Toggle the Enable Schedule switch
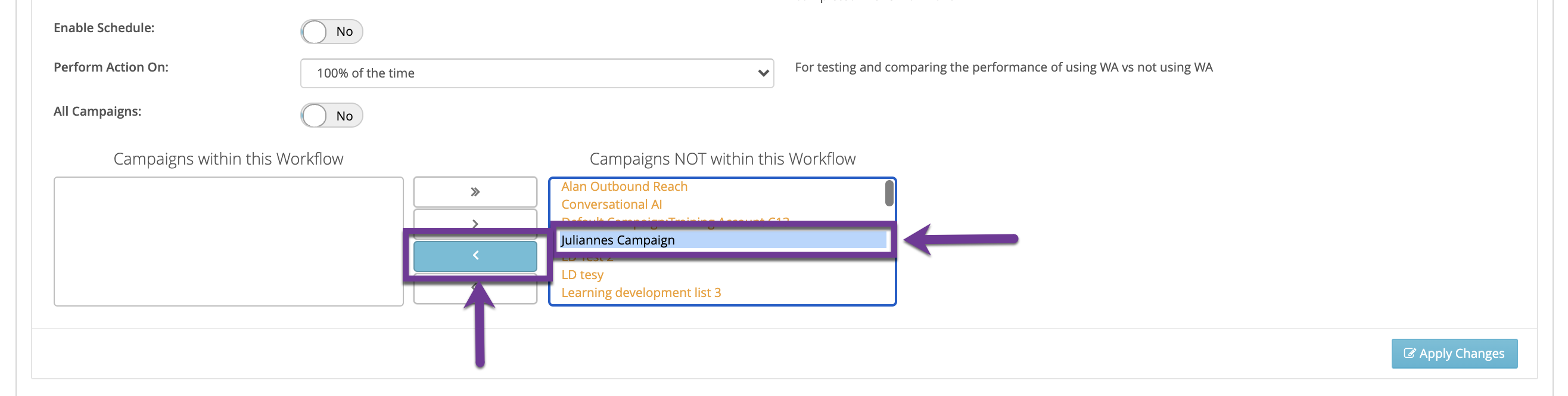The width and height of the screenshot is (1568, 396). click(331, 32)
